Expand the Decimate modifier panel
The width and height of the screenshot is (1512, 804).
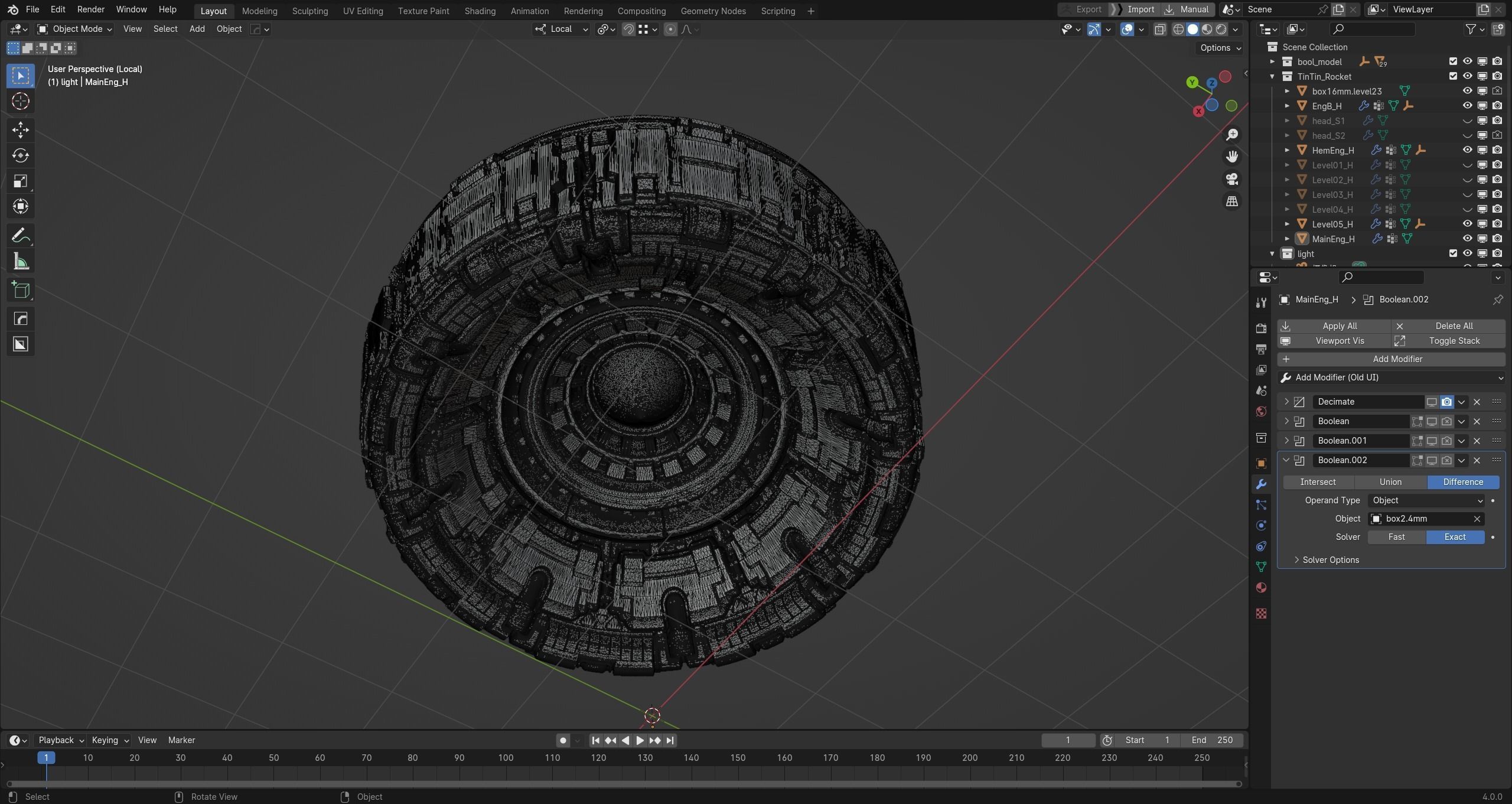tap(1286, 402)
